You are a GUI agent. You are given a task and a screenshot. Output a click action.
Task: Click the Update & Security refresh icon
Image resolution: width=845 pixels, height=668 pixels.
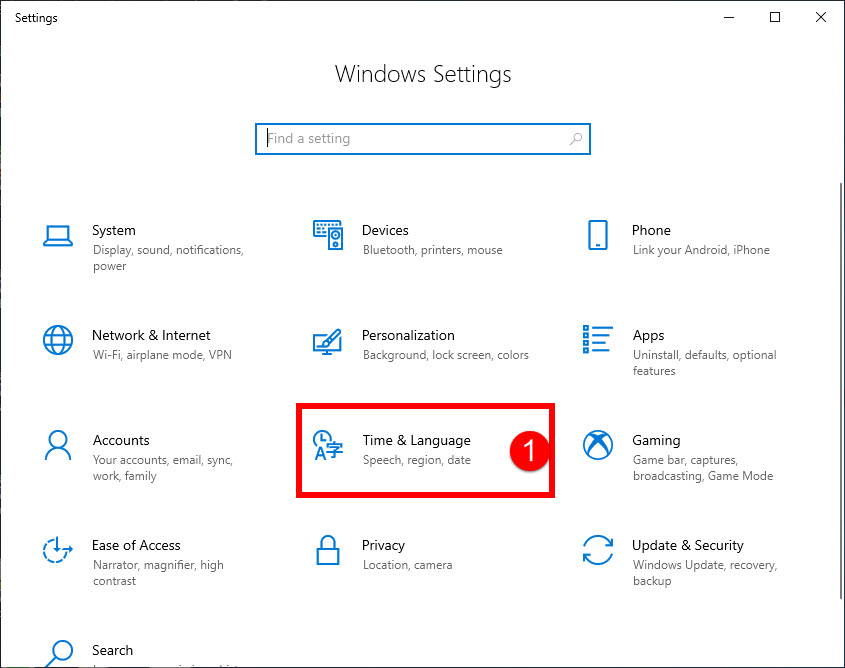click(598, 550)
